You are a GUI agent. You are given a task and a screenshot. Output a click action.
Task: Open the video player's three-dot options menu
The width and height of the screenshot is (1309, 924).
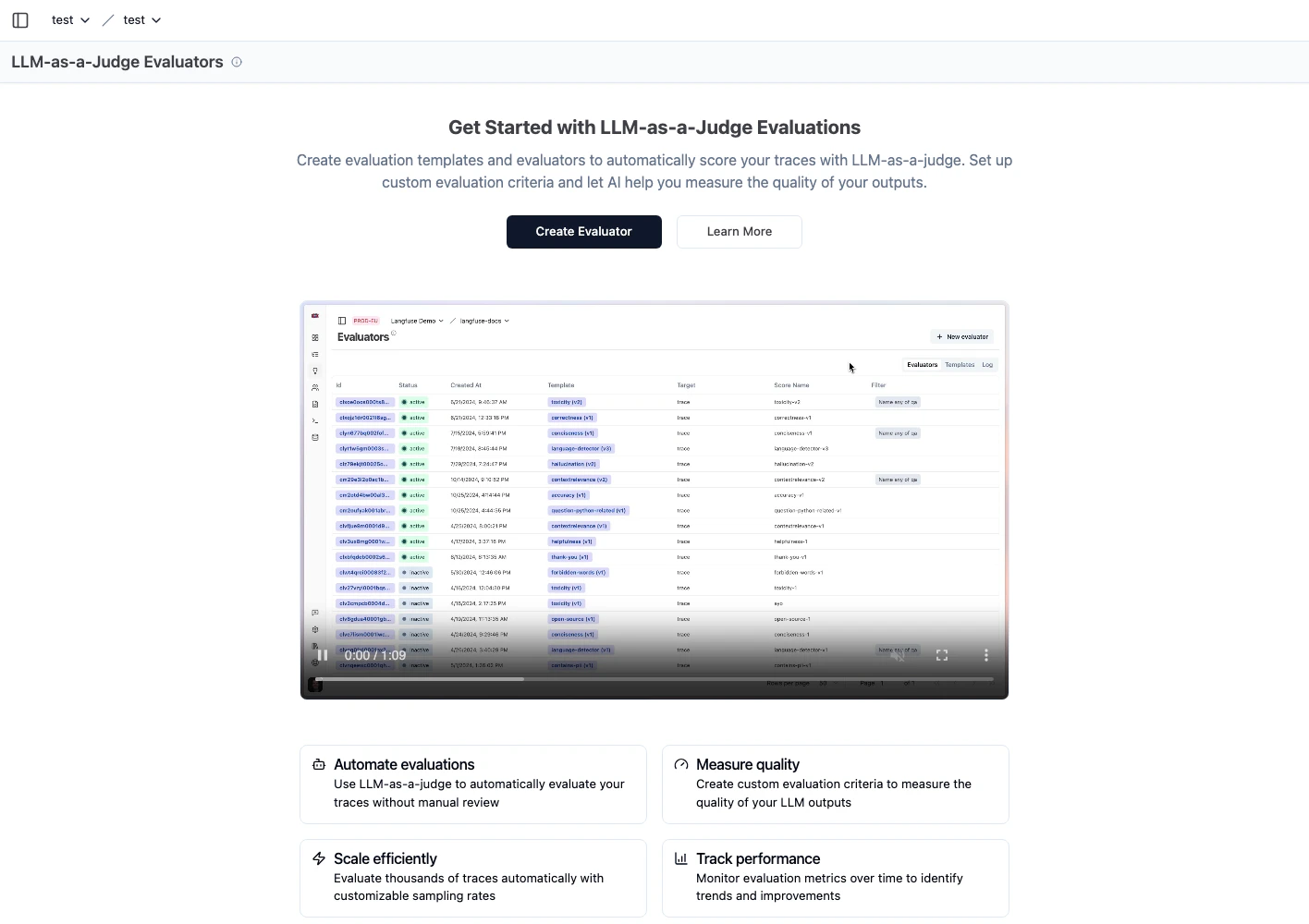click(x=985, y=654)
